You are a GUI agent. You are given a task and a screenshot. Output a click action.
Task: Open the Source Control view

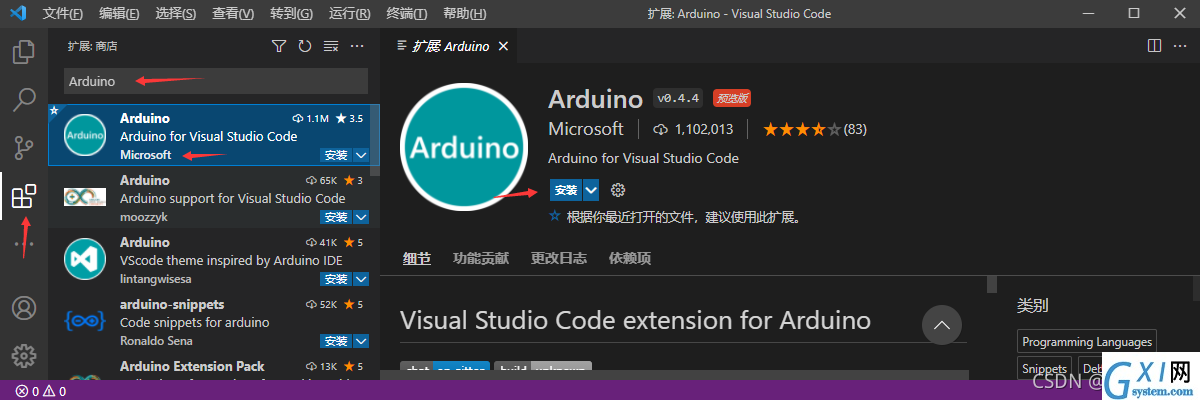[x=24, y=148]
